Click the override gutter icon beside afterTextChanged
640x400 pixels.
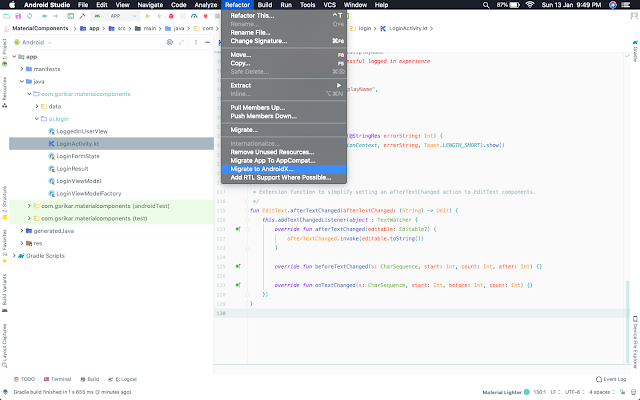(238, 229)
